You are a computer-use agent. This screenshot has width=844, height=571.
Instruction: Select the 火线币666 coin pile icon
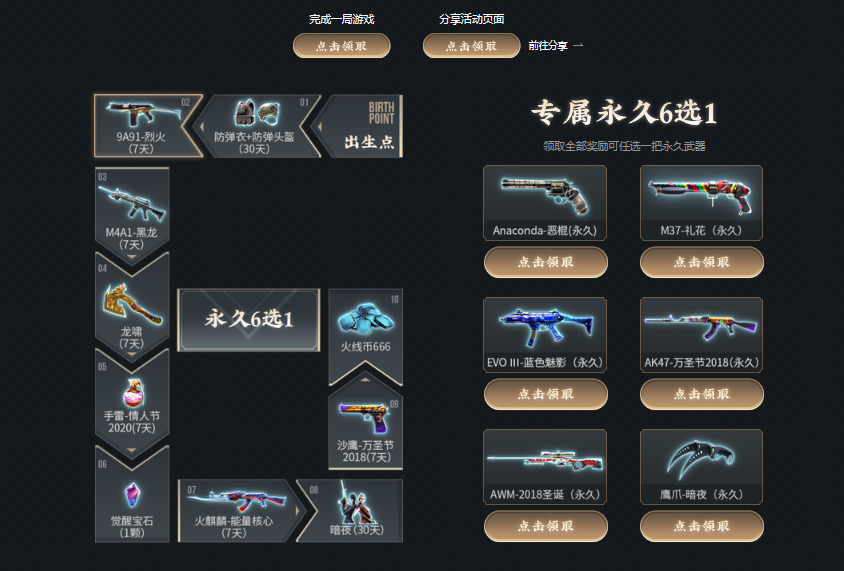(x=365, y=319)
